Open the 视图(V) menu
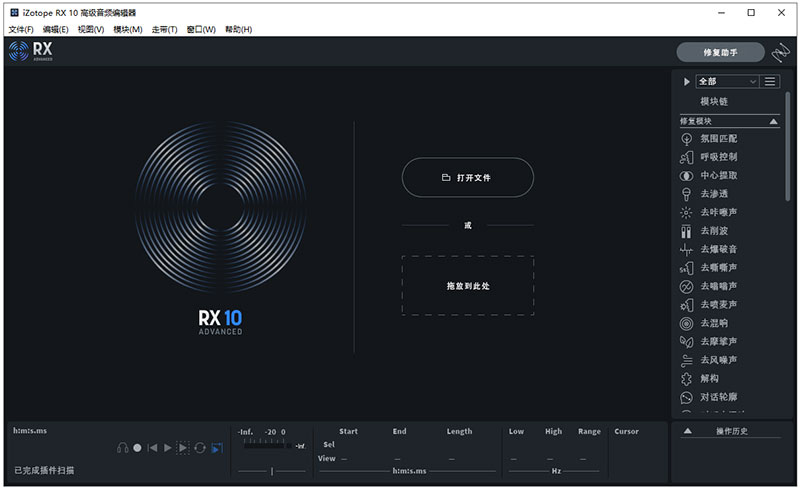Viewport: 800px width, 490px height. coord(91,30)
